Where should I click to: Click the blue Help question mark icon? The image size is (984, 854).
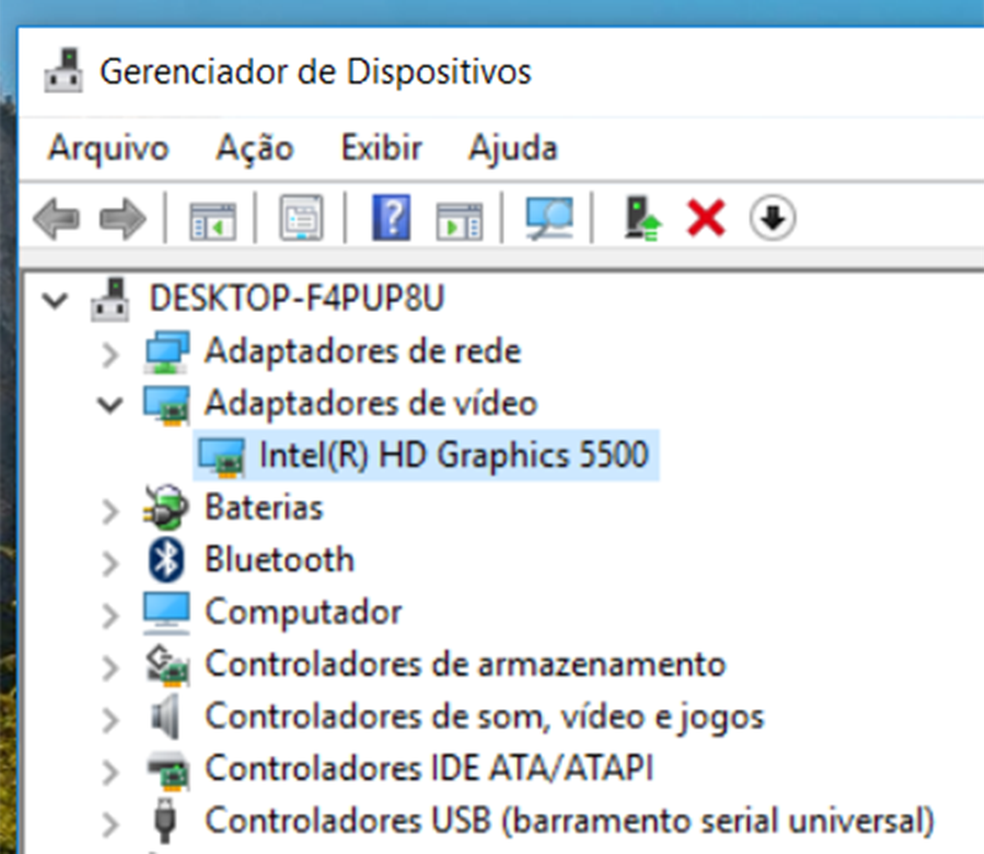click(392, 218)
